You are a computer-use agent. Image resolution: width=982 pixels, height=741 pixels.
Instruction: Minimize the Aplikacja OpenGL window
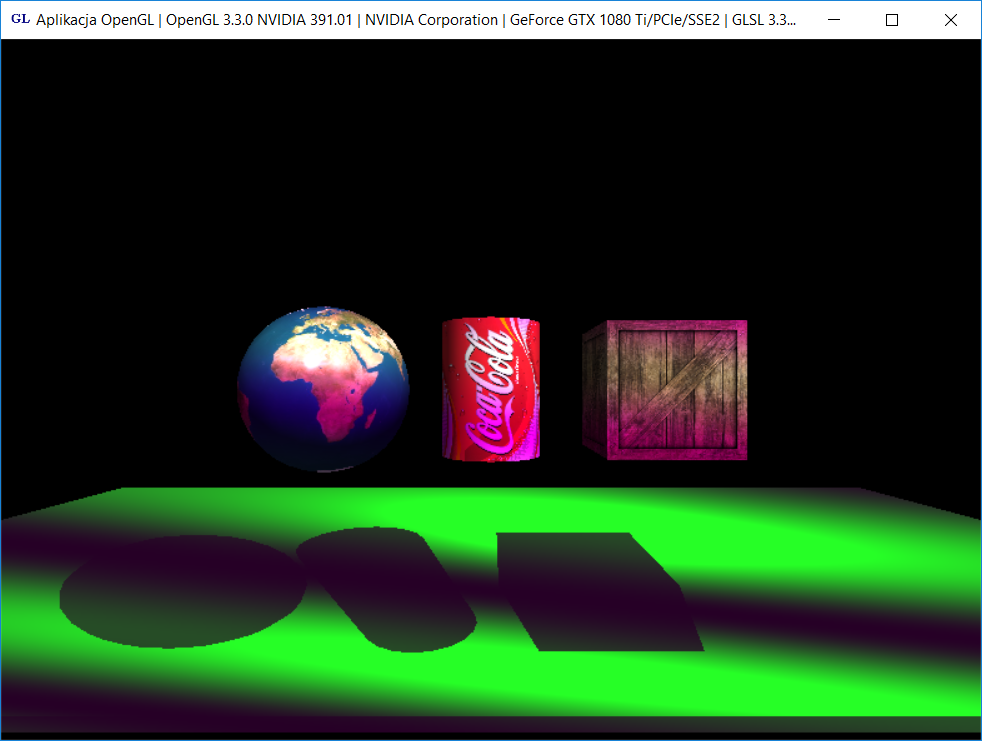pyautogui.click(x=834, y=20)
